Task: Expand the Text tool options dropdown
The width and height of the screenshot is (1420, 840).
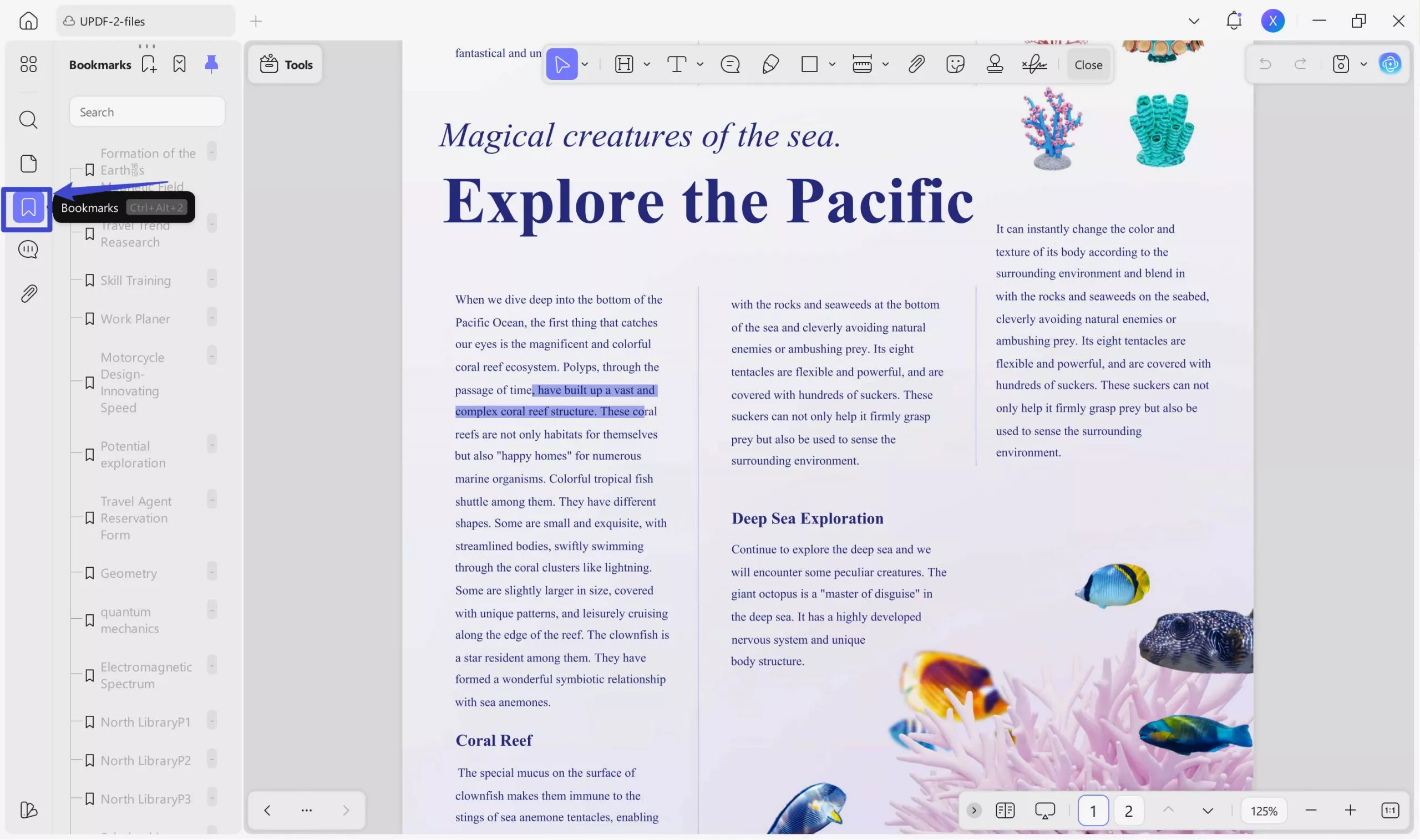Action: coord(701,64)
